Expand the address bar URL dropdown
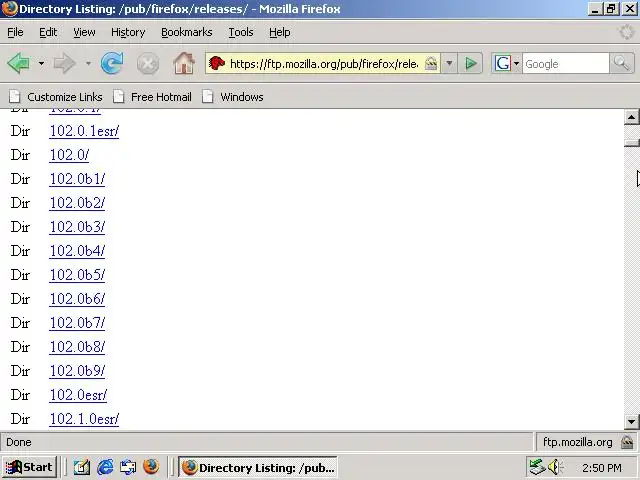The image size is (640, 480). point(449,63)
